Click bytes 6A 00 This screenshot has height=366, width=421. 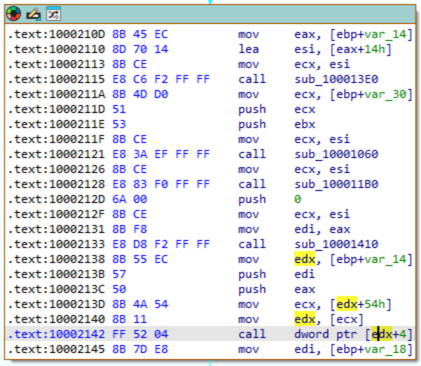[129, 199]
